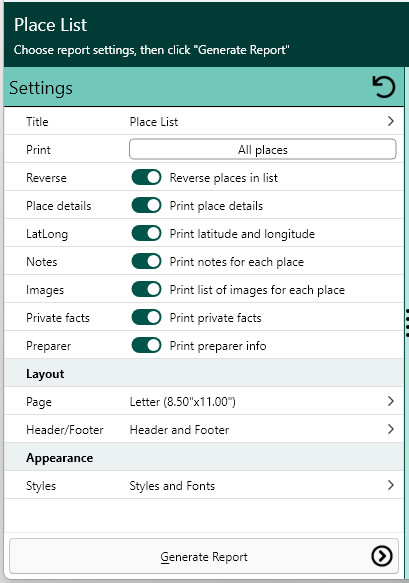Select the Place List title value
409x583 pixels.
tap(154, 122)
